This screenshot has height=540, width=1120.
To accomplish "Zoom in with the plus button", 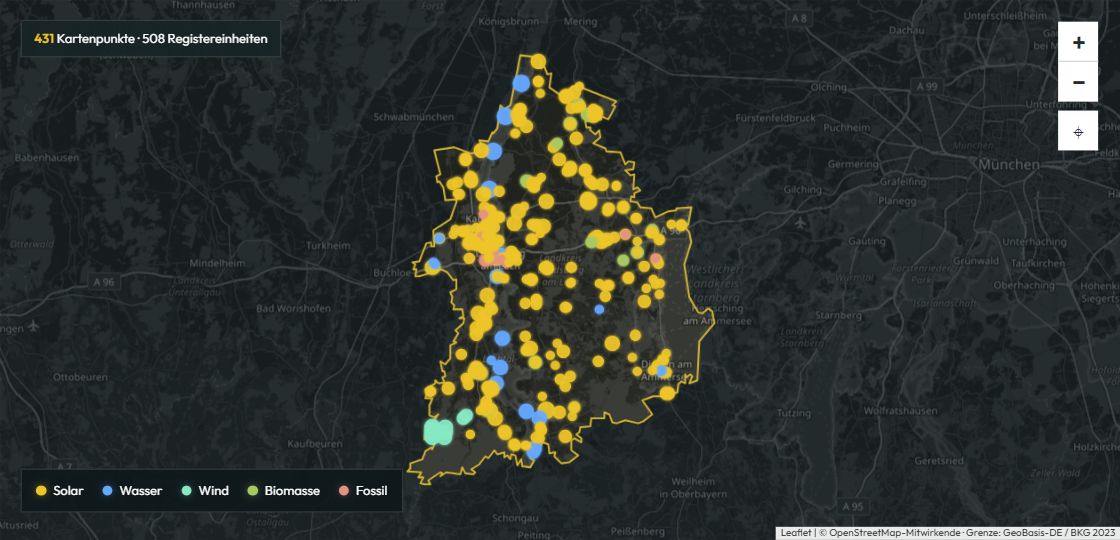I will tap(1078, 42).
